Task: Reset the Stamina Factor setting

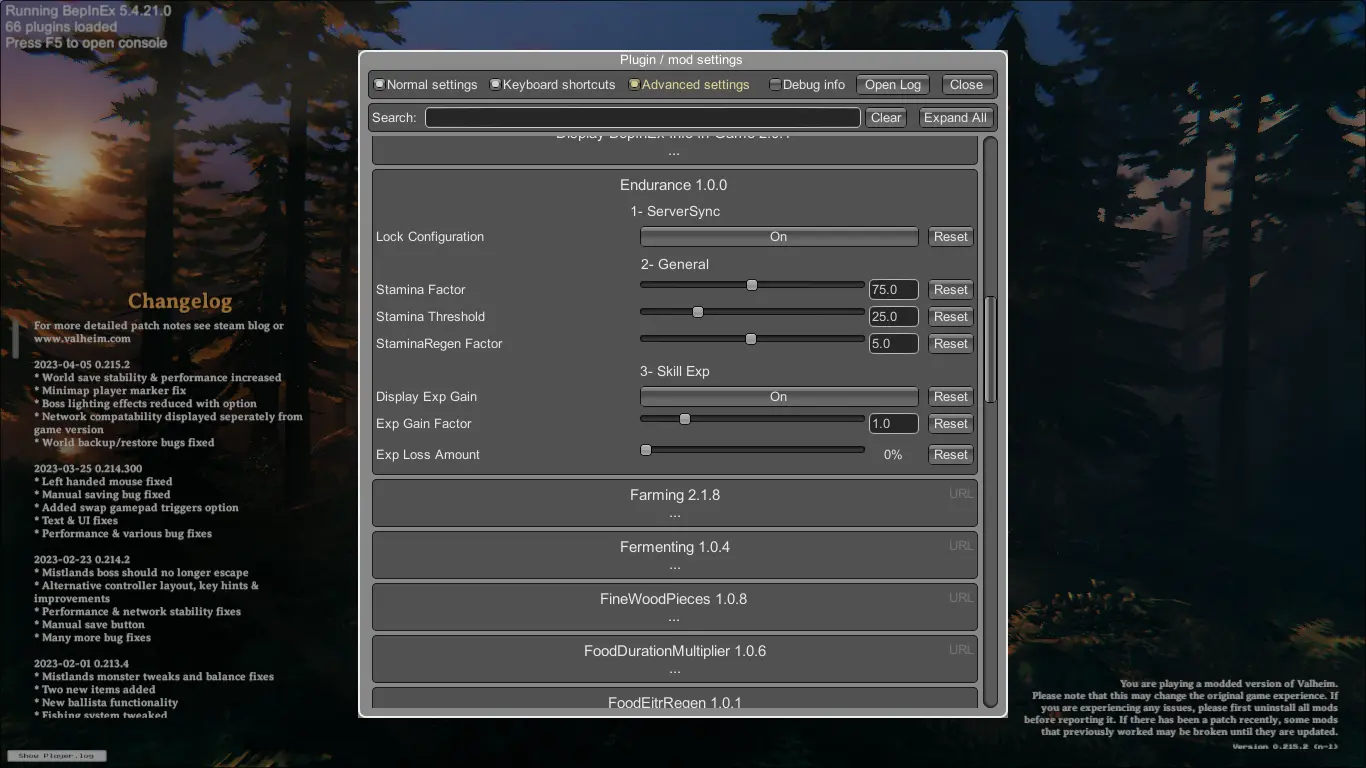Action: tap(951, 290)
